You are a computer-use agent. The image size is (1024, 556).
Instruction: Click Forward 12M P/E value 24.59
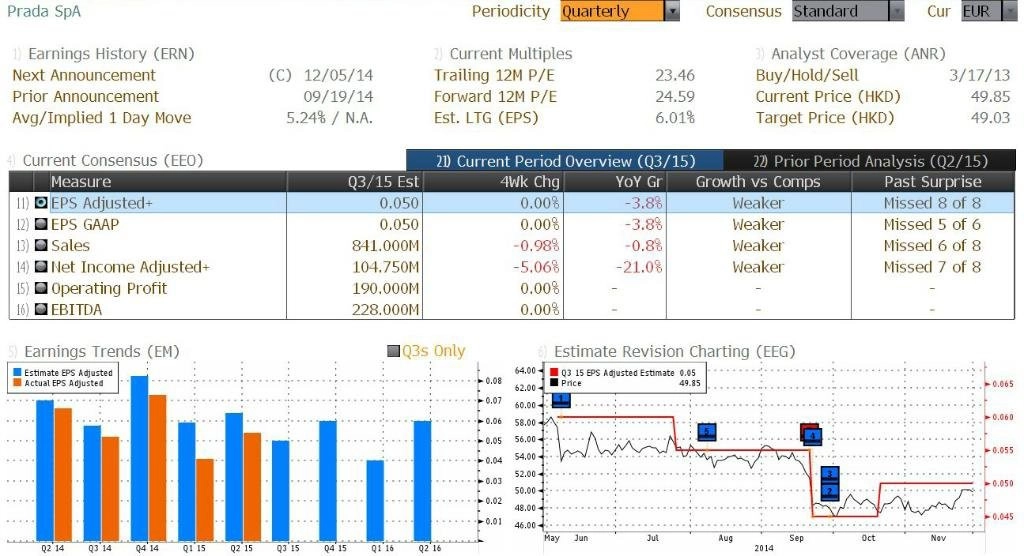(675, 97)
